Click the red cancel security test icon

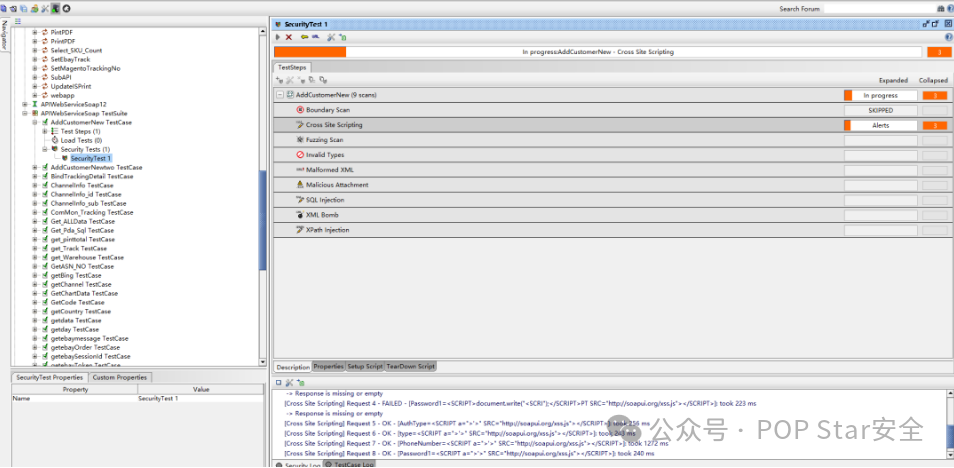289,37
